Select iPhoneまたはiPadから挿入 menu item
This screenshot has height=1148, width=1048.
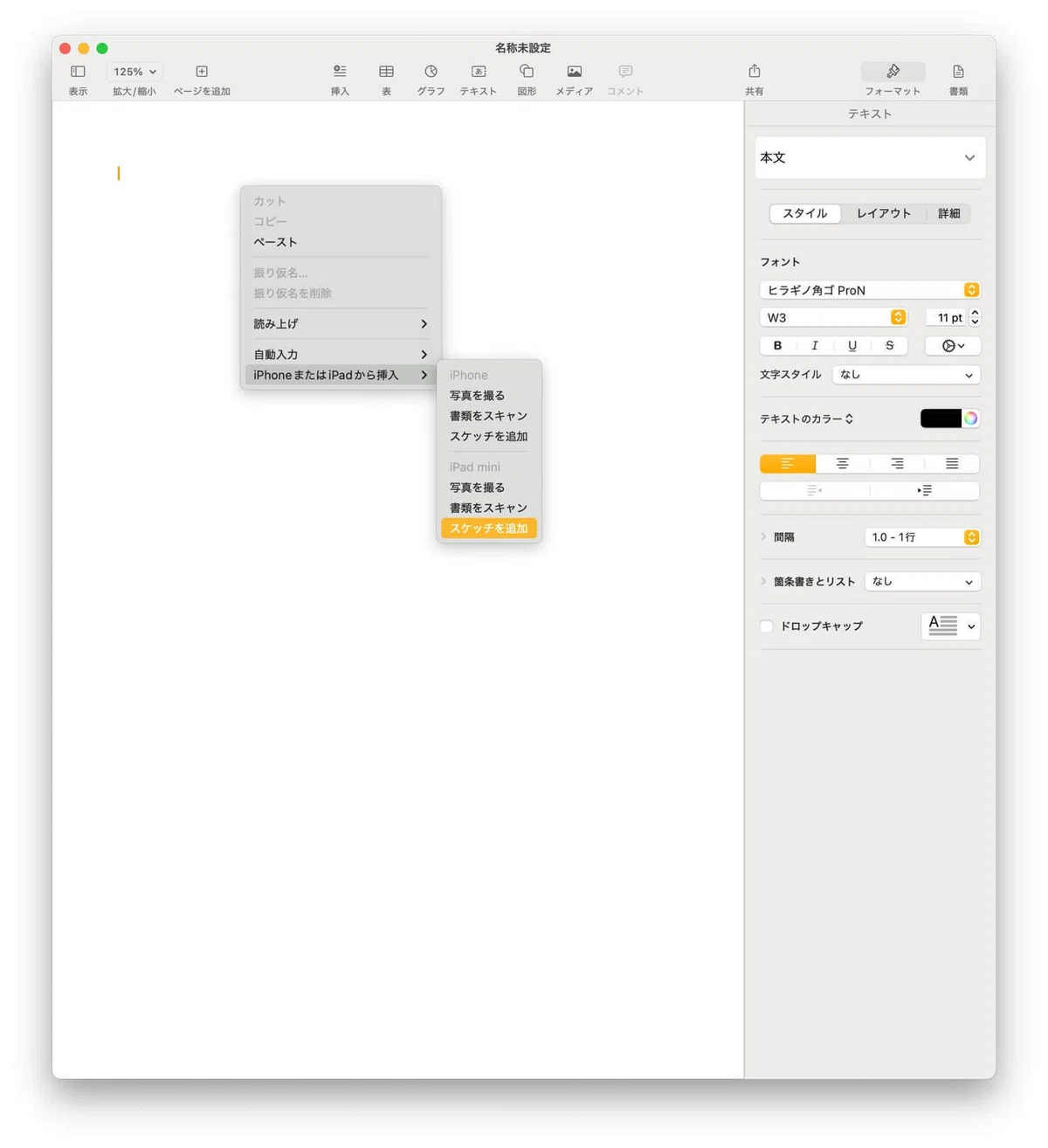[341, 375]
